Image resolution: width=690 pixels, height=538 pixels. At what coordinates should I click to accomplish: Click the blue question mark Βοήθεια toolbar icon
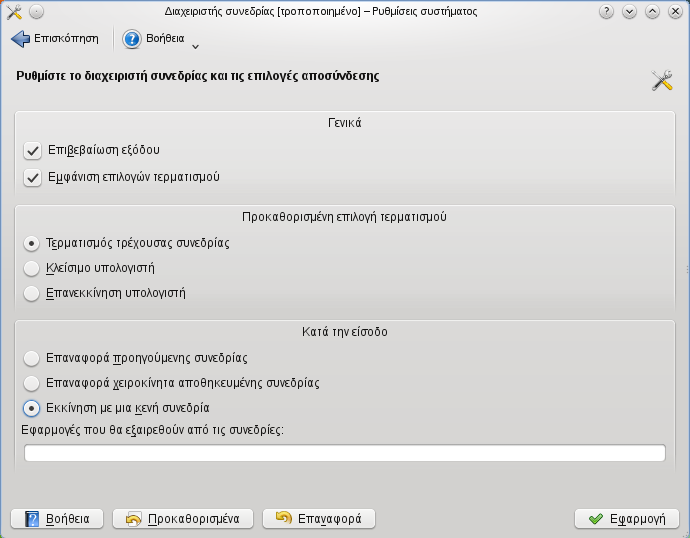(132, 39)
